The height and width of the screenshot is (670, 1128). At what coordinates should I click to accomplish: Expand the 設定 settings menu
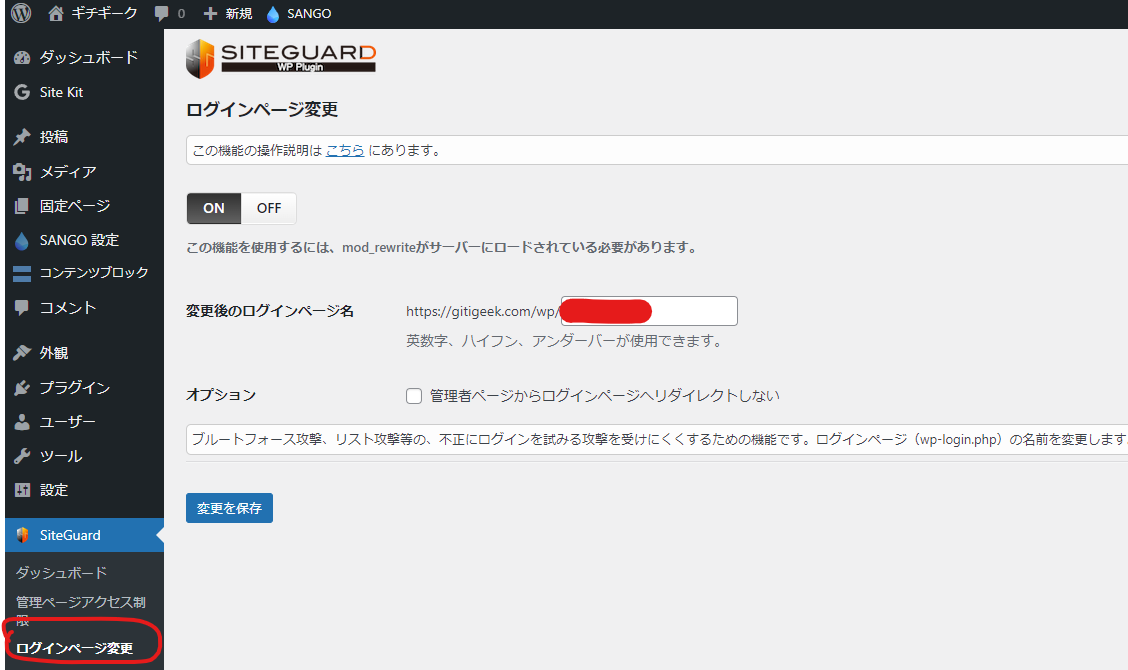point(54,489)
